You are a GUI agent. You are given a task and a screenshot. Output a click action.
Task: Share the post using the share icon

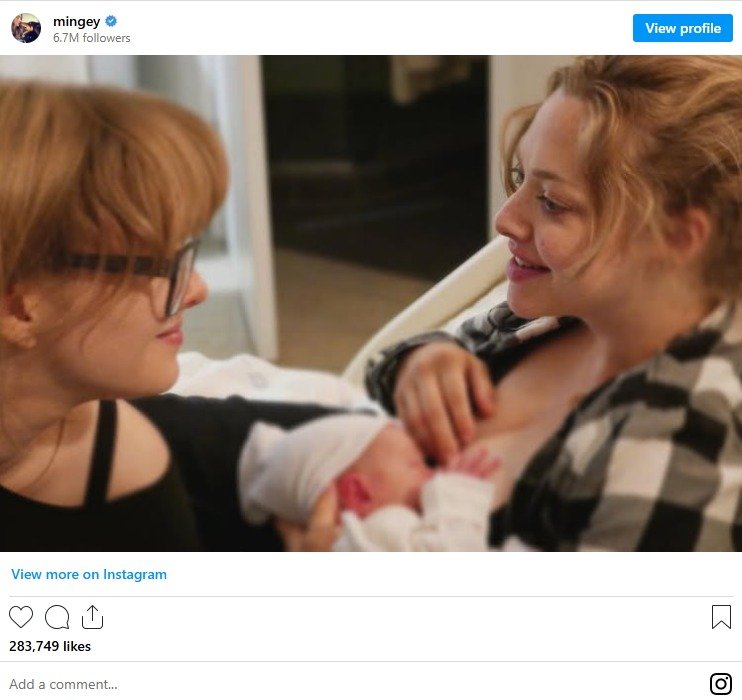93,617
